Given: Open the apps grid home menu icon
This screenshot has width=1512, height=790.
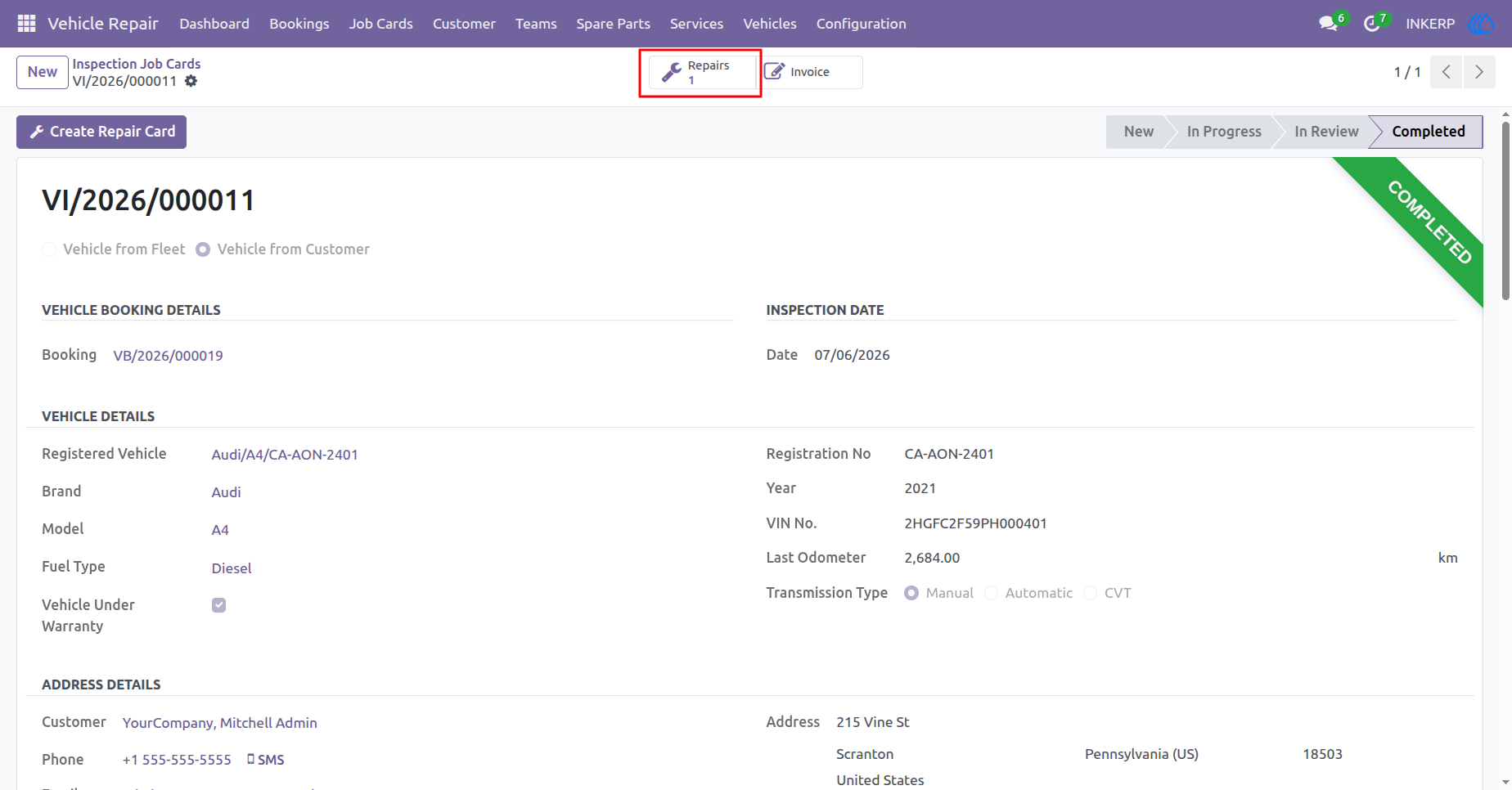Looking at the screenshot, I should 26,24.
